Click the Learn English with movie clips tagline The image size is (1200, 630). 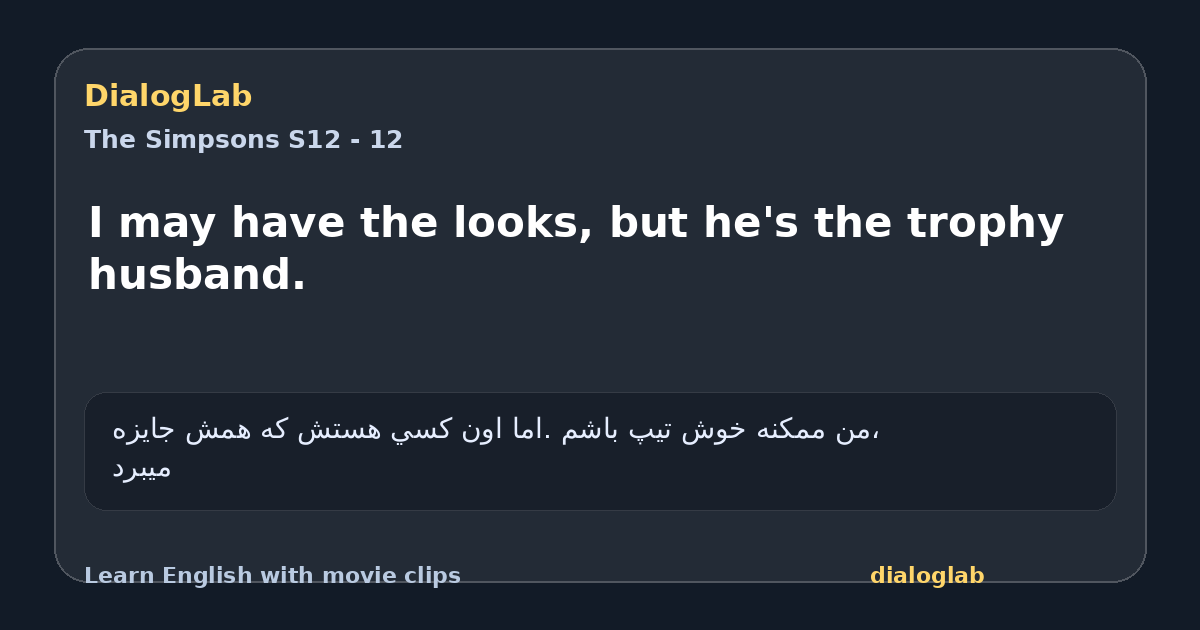[272, 576]
